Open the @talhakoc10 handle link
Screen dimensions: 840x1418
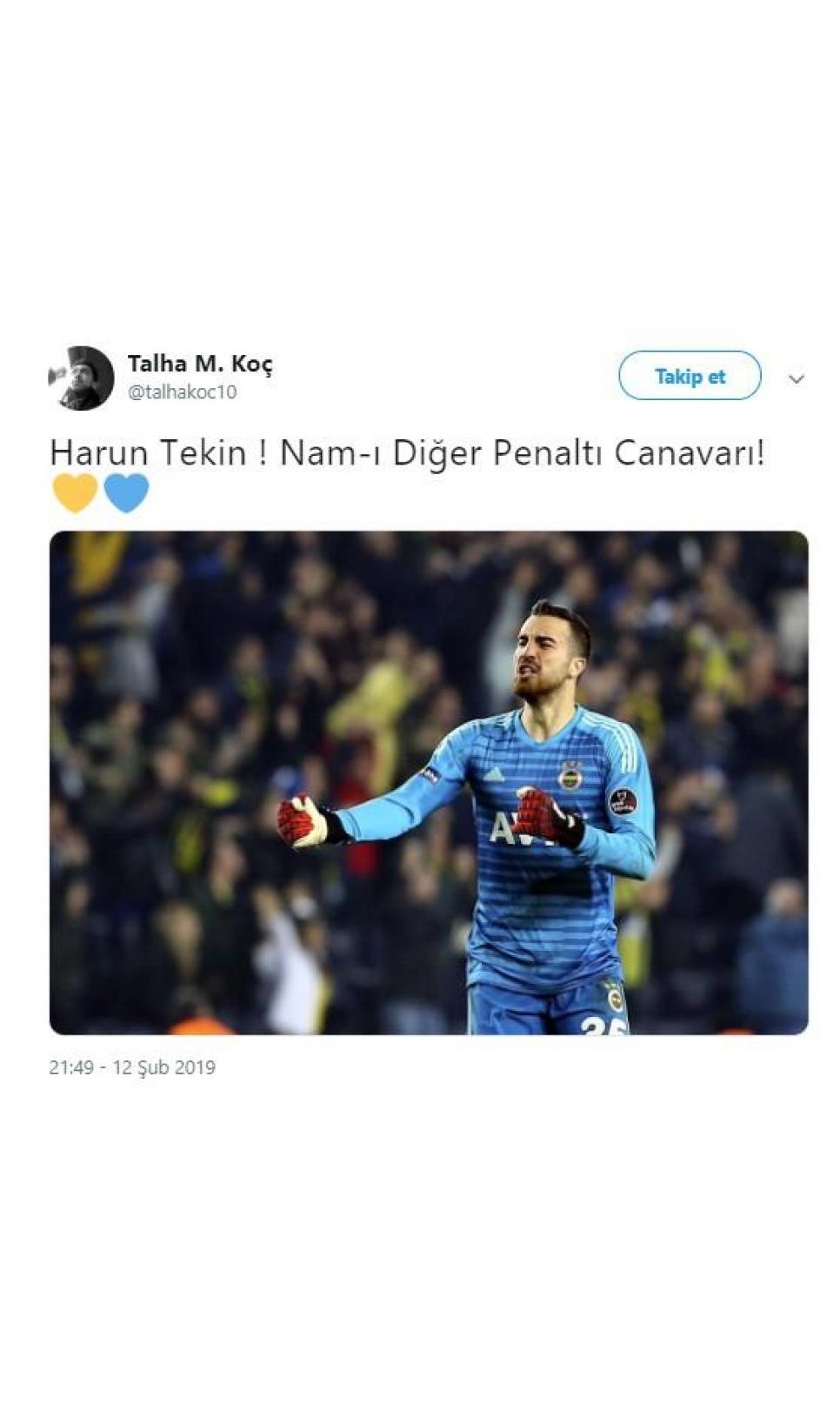(183, 391)
